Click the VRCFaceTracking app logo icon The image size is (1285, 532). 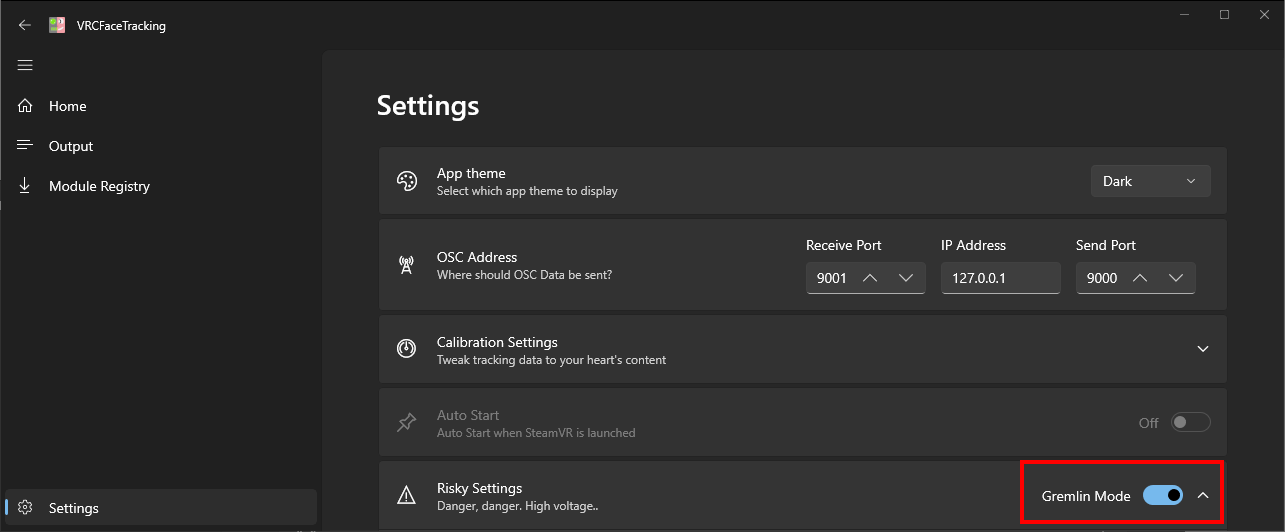58,26
